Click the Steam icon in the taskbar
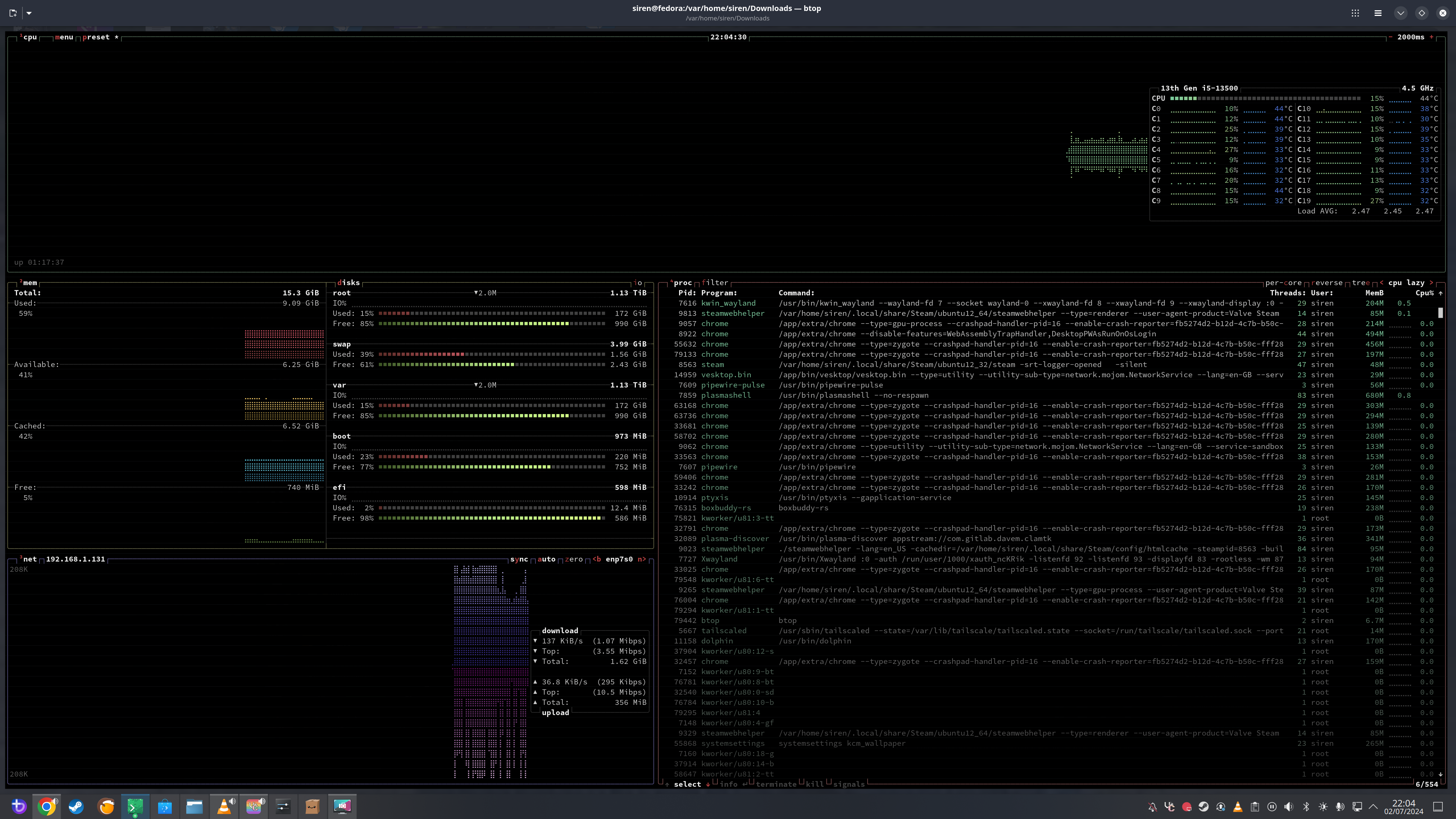This screenshot has width=1456, height=819. (76, 806)
